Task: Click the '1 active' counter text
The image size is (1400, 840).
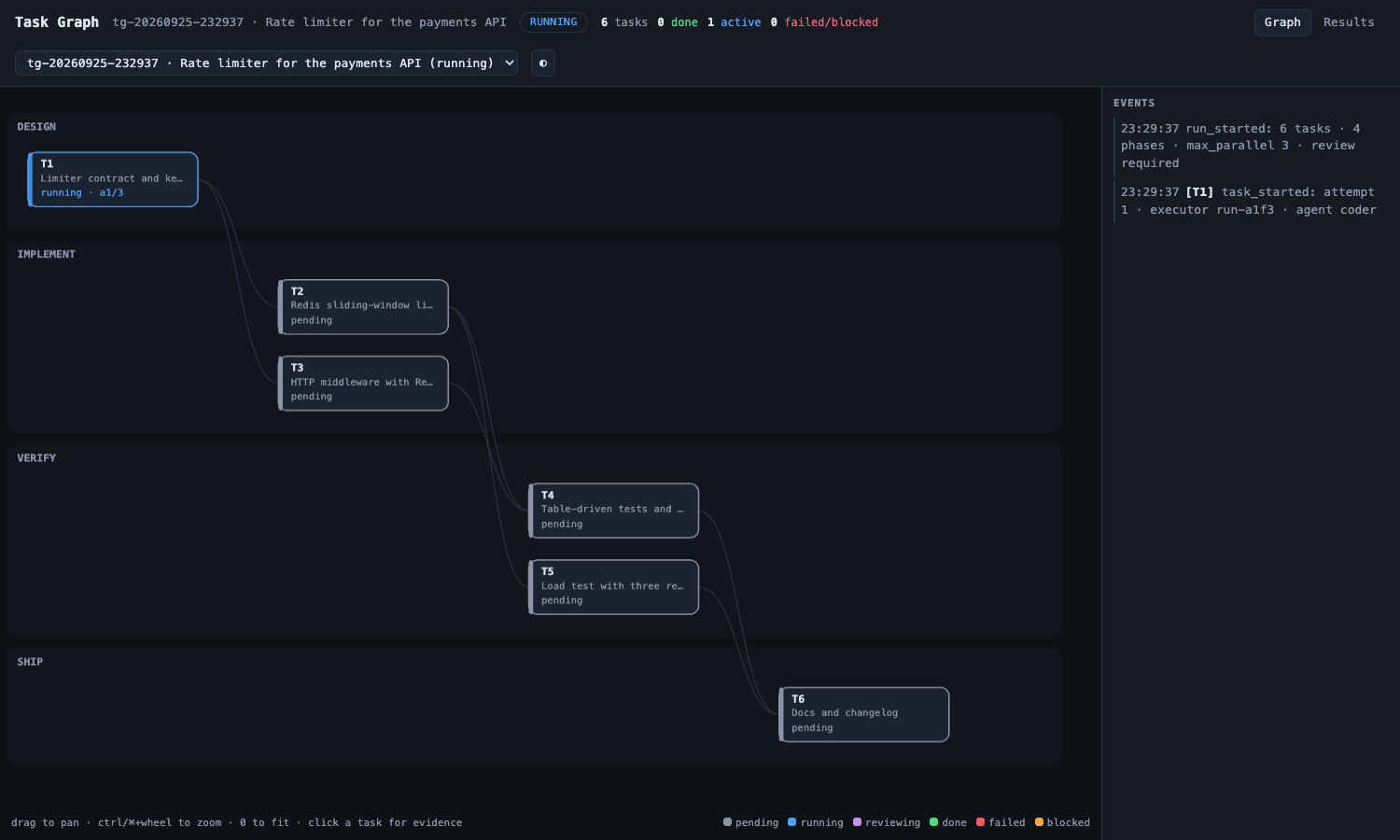Action: pos(735,22)
